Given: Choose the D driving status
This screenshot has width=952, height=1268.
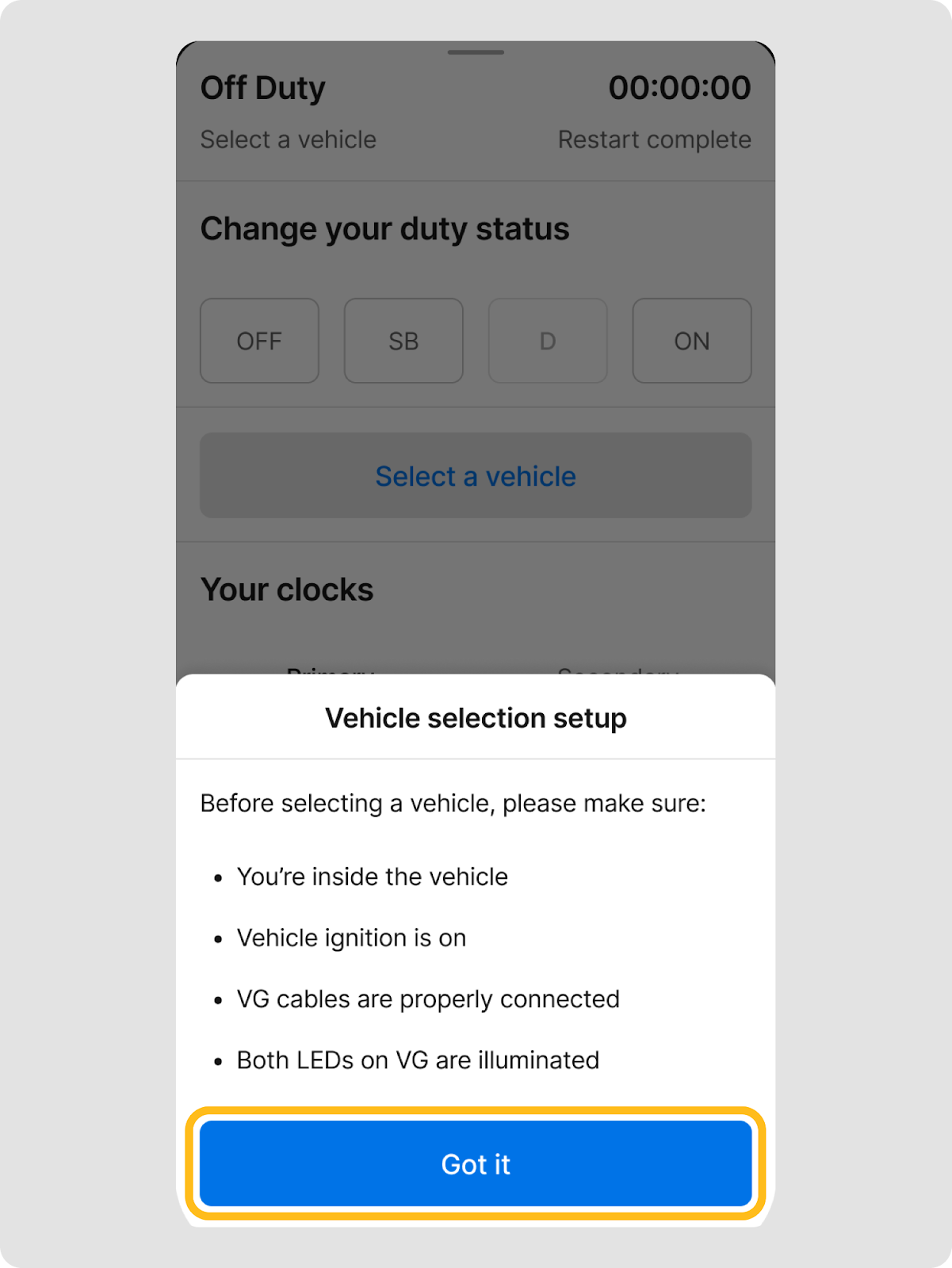Looking at the screenshot, I should tap(548, 341).
